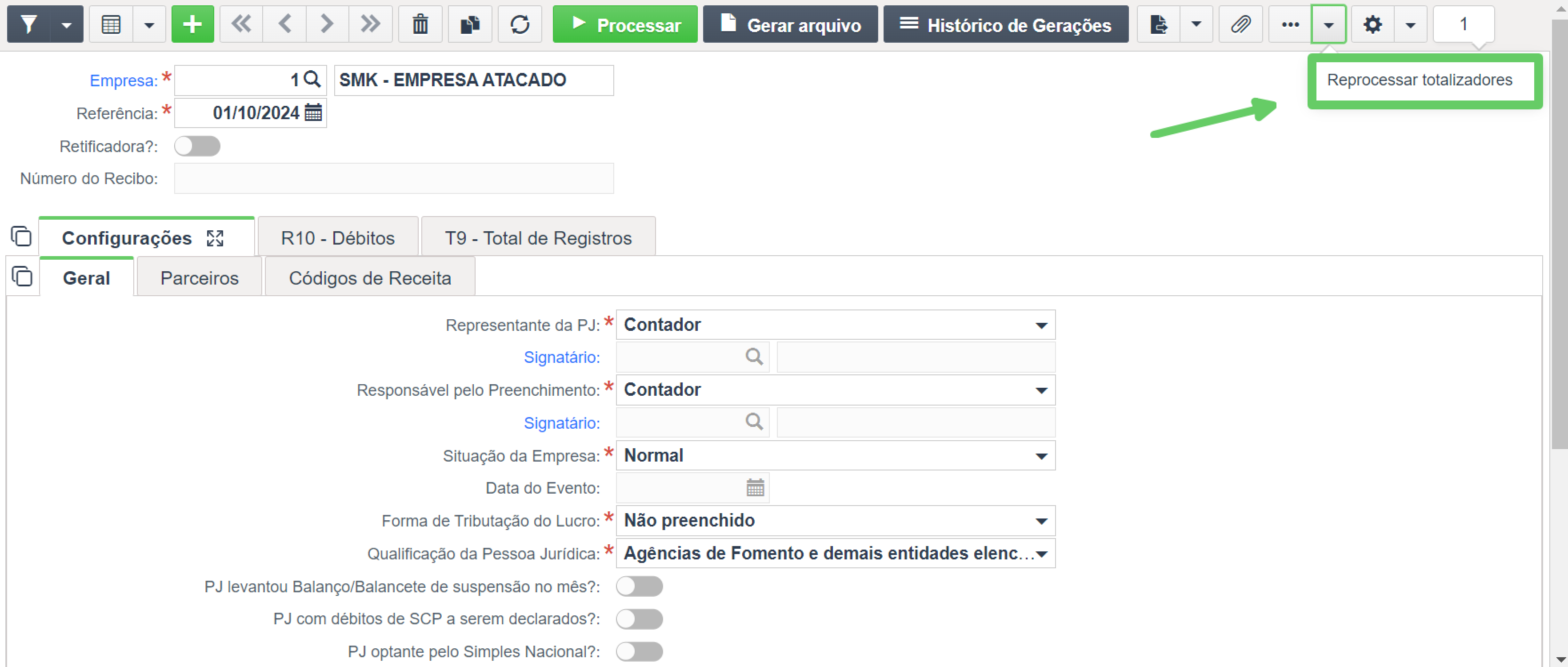This screenshot has width=1568, height=667.
Task: Click the Processar button
Action: tap(625, 24)
